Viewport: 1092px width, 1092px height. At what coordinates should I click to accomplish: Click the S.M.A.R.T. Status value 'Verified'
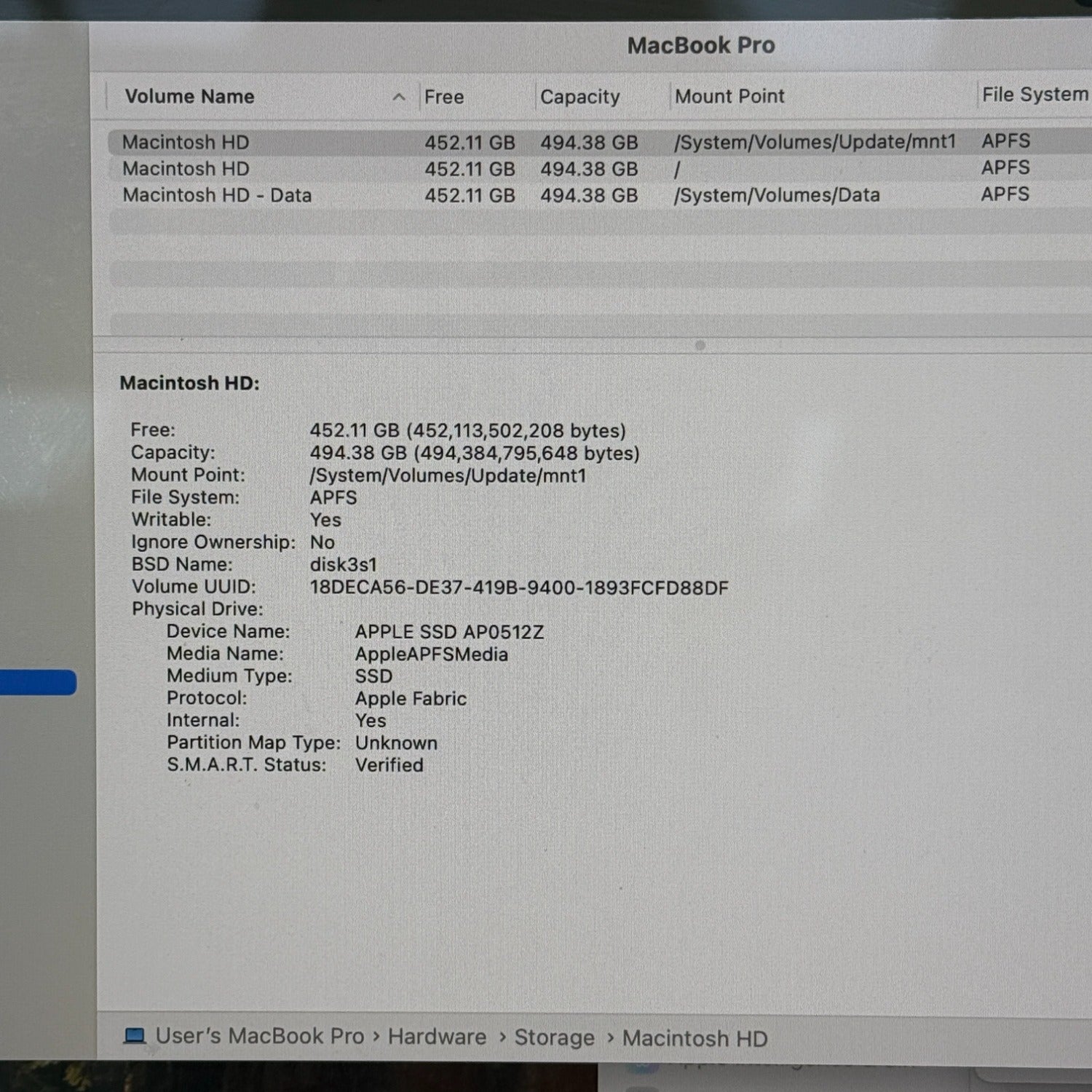[389, 765]
